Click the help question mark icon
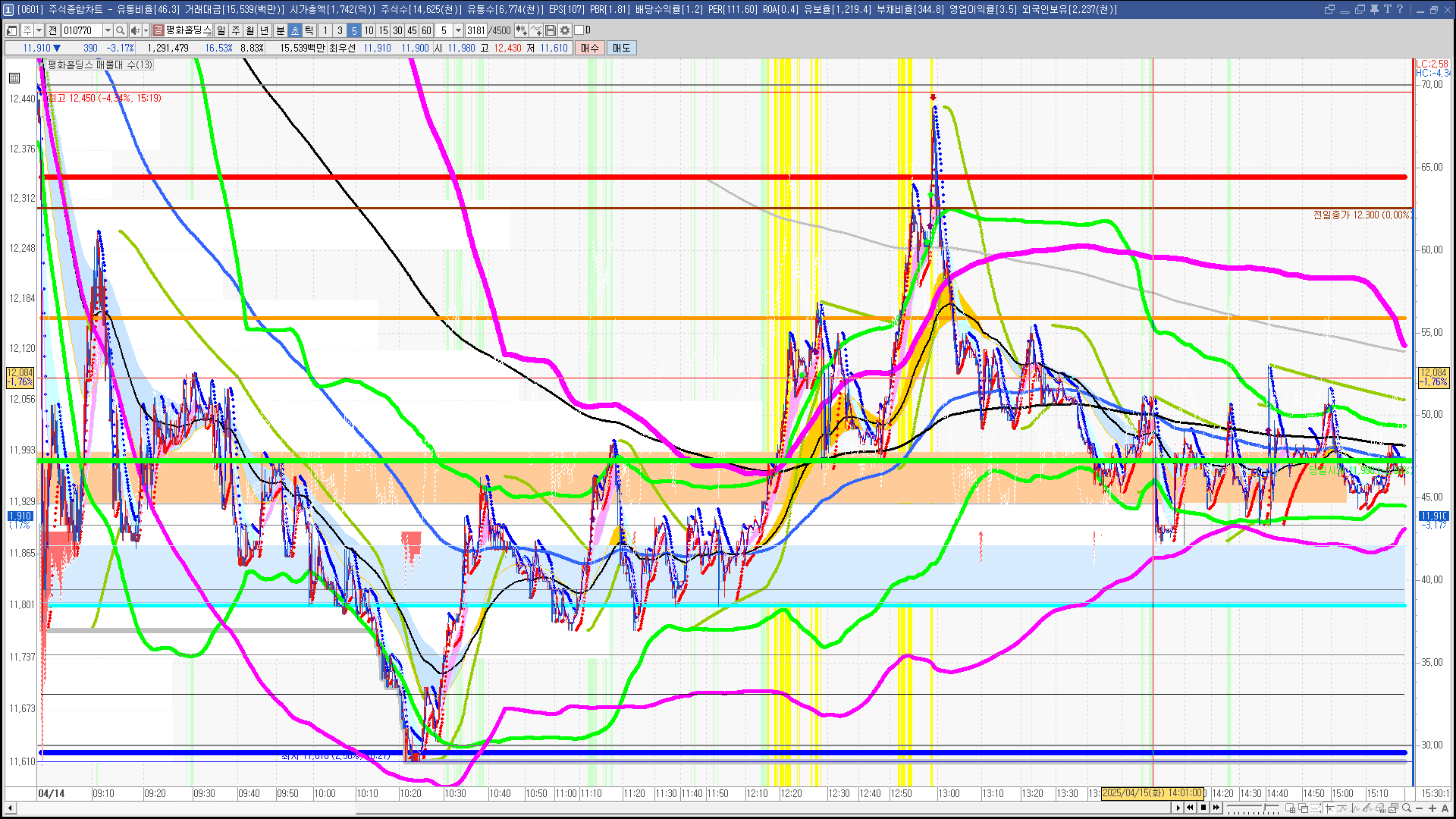 (x=1400, y=9)
